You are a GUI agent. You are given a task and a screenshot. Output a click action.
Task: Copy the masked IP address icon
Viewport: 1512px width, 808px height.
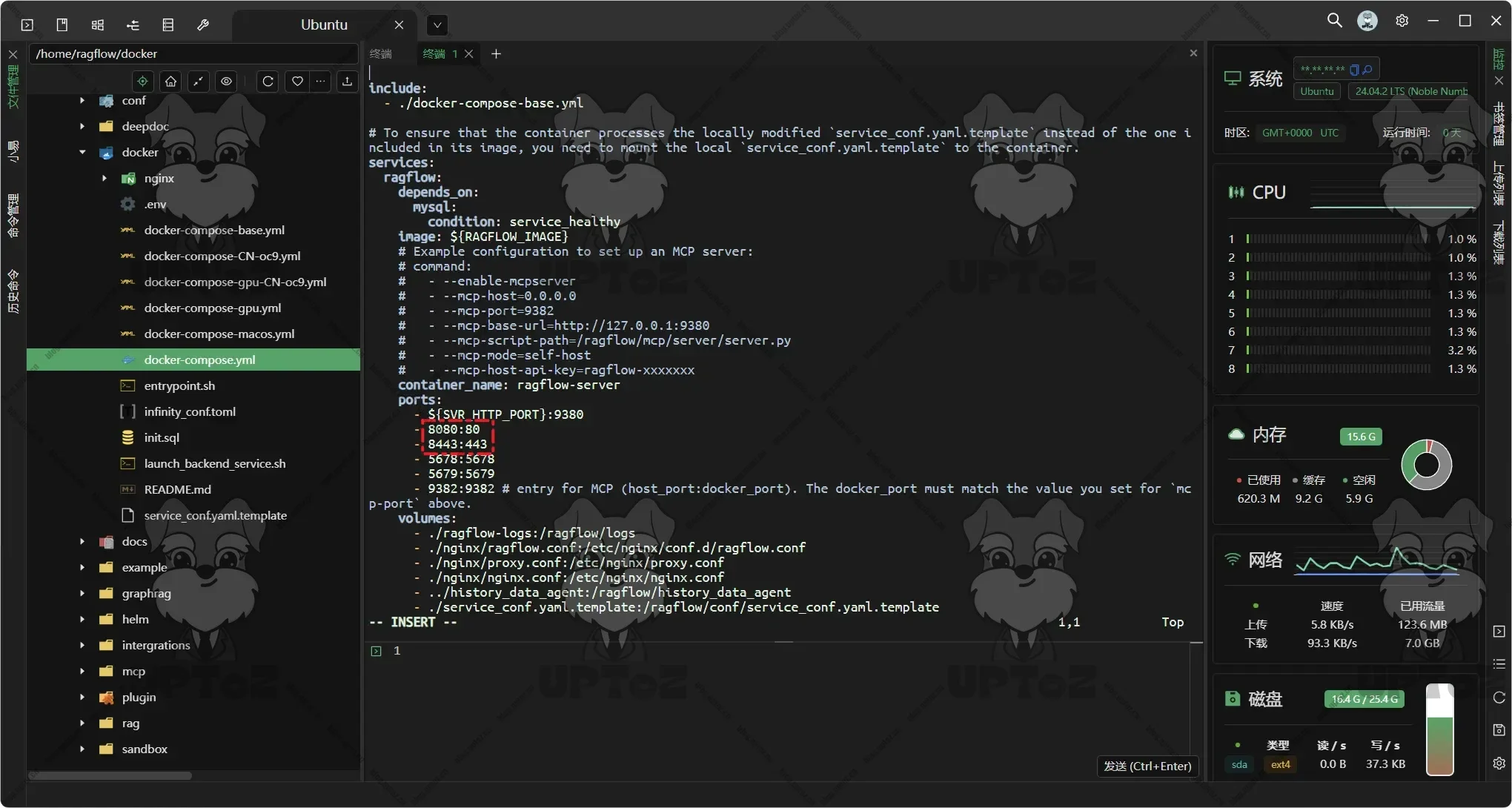1354,70
